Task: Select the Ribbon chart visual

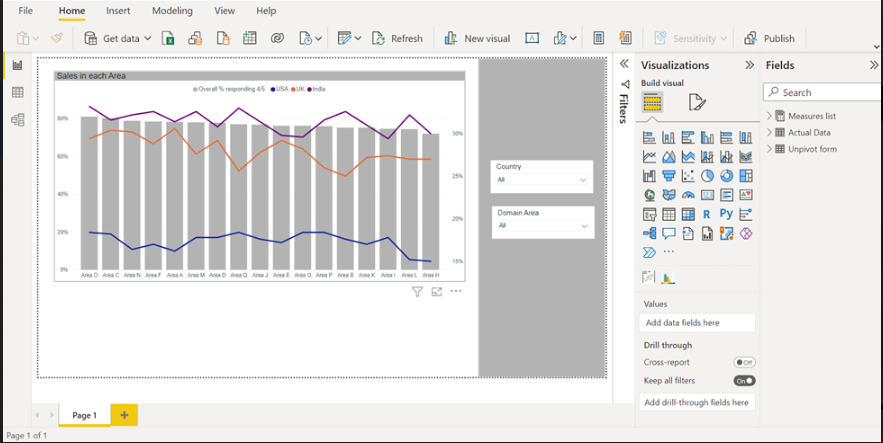Action: (746, 156)
